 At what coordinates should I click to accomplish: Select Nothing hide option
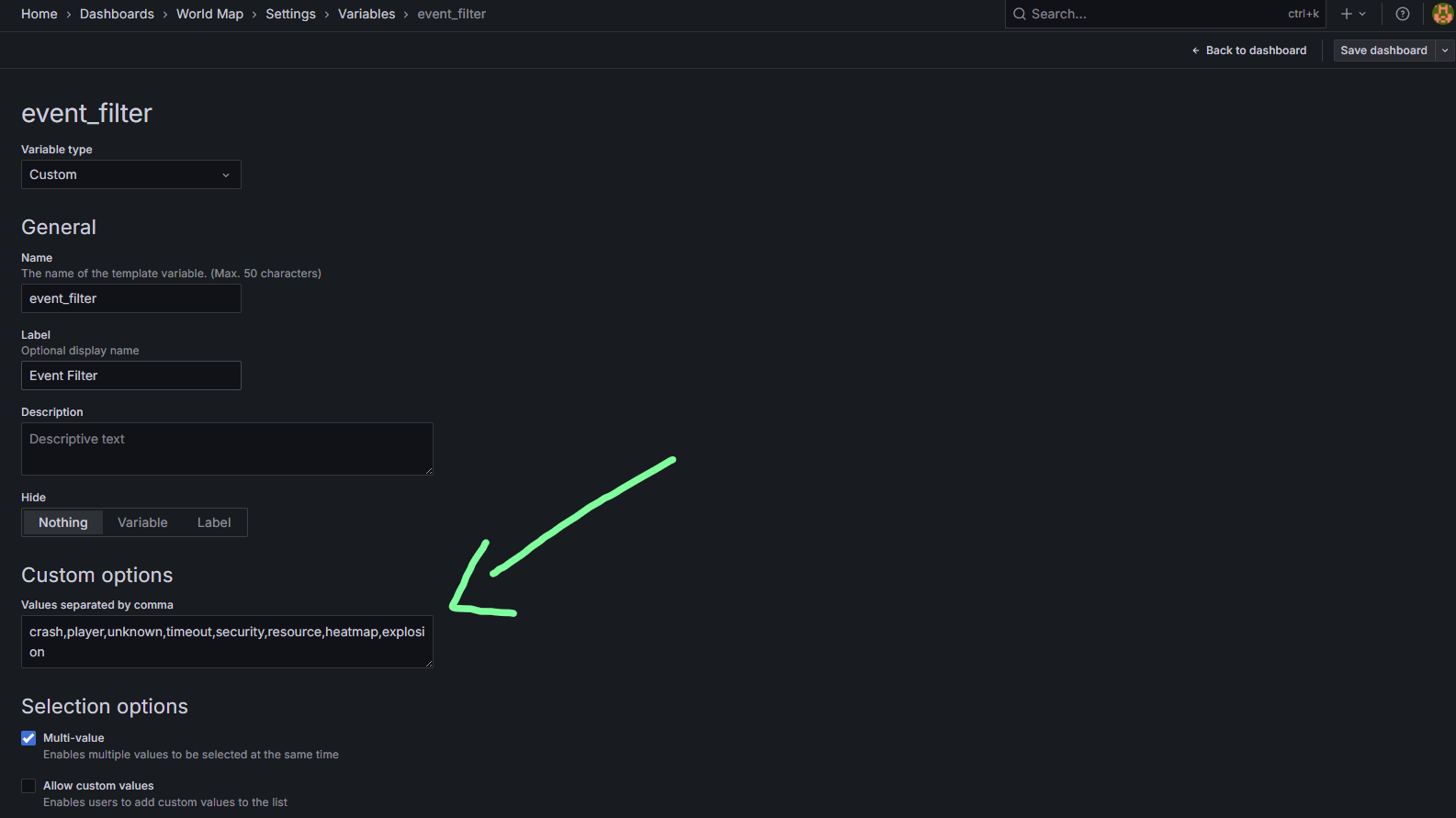pos(63,522)
